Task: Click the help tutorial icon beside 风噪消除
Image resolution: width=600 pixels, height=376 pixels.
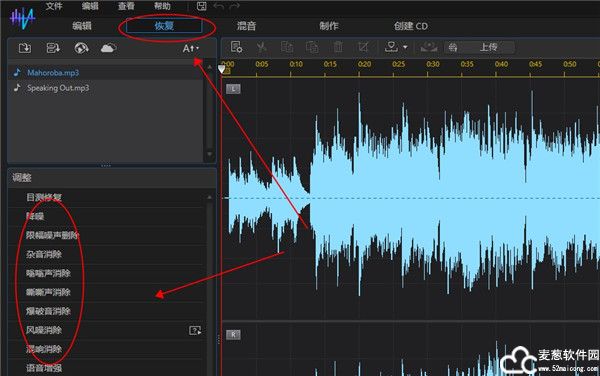Action: [x=195, y=330]
